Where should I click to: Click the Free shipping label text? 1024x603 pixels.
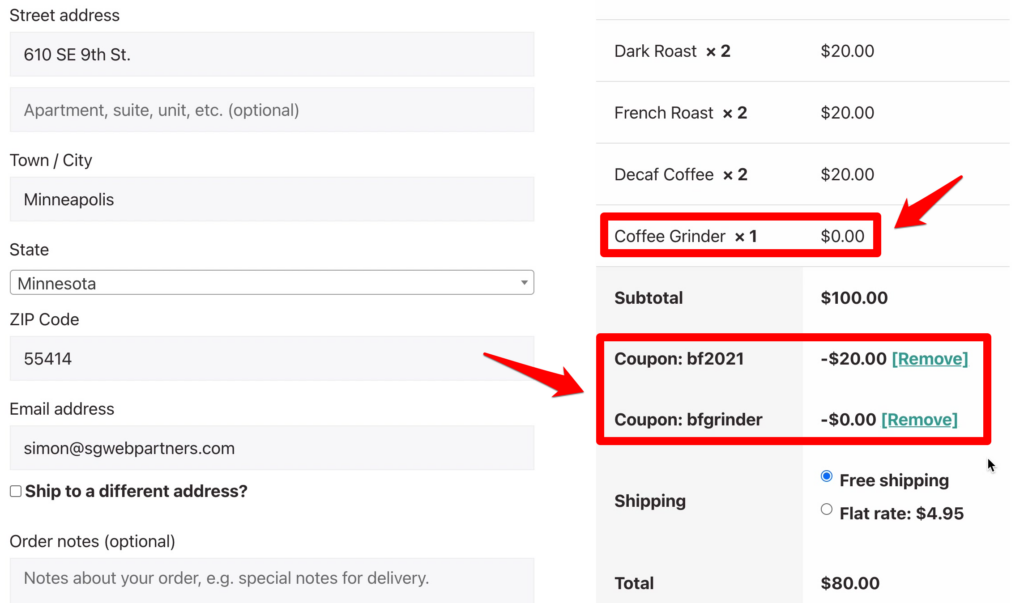pyautogui.click(x=894, y=480)
